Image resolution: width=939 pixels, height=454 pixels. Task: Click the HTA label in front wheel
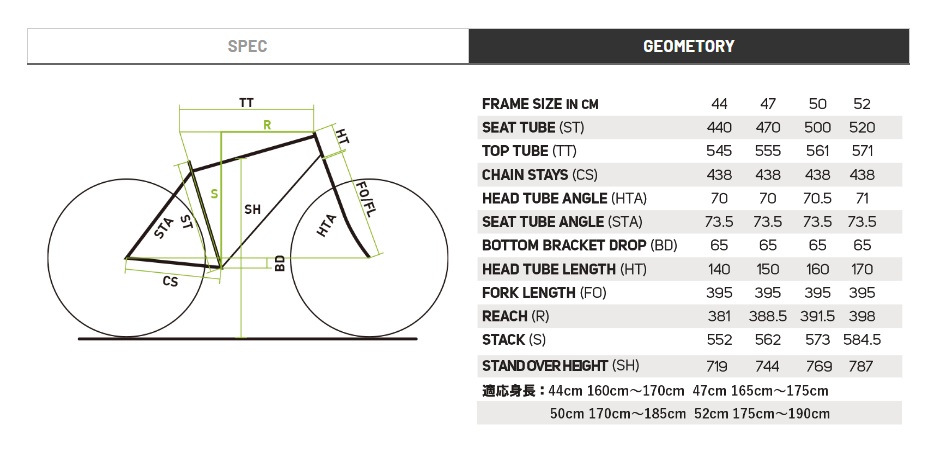(x=326, y=225)
